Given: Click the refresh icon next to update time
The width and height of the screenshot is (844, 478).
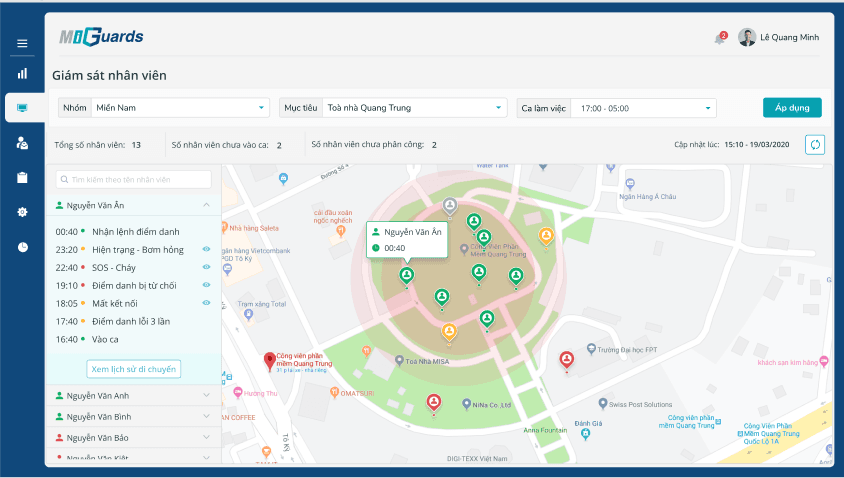Looking at the screenshot, I should (x=815, y=144).
